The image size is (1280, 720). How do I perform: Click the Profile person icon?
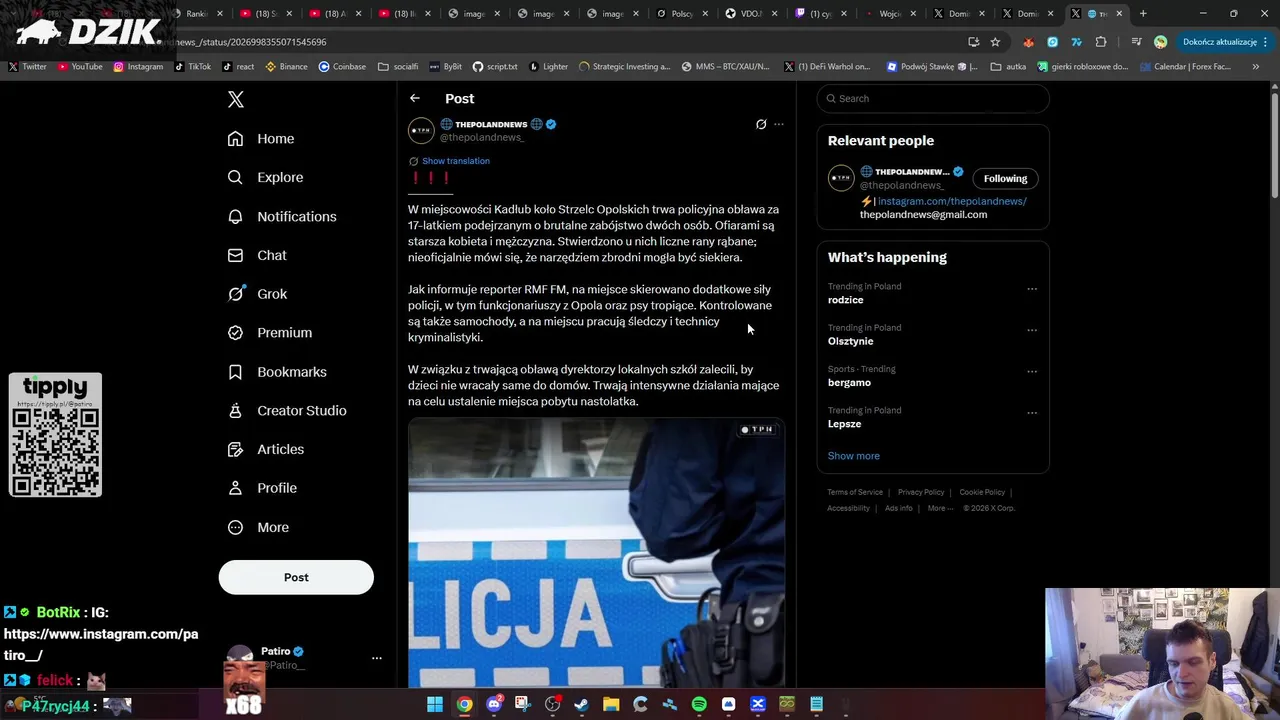pyautogui.click(x=235, y=488)
